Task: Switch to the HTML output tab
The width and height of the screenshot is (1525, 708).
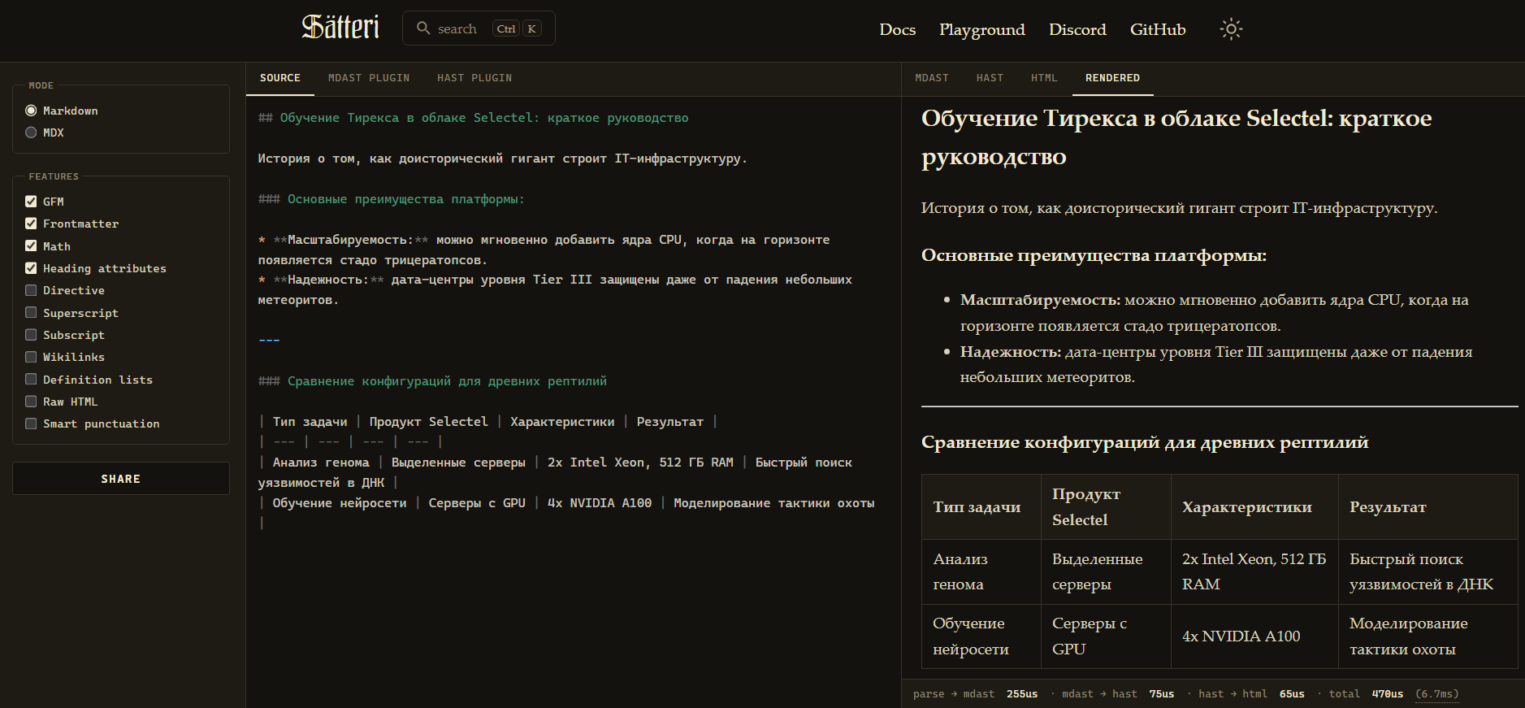Action: [x=1044, y=78]
